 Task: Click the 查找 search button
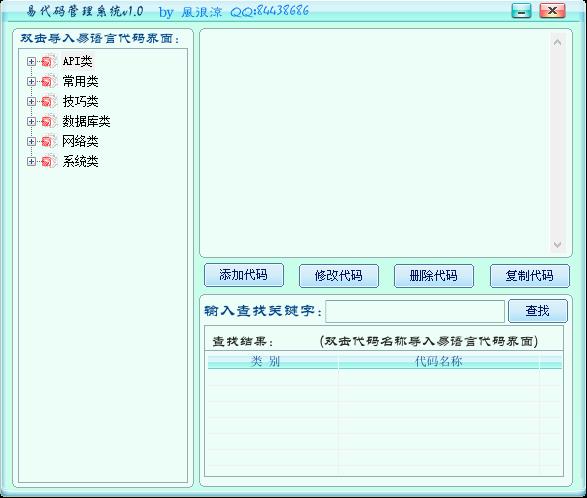[538, 311]
